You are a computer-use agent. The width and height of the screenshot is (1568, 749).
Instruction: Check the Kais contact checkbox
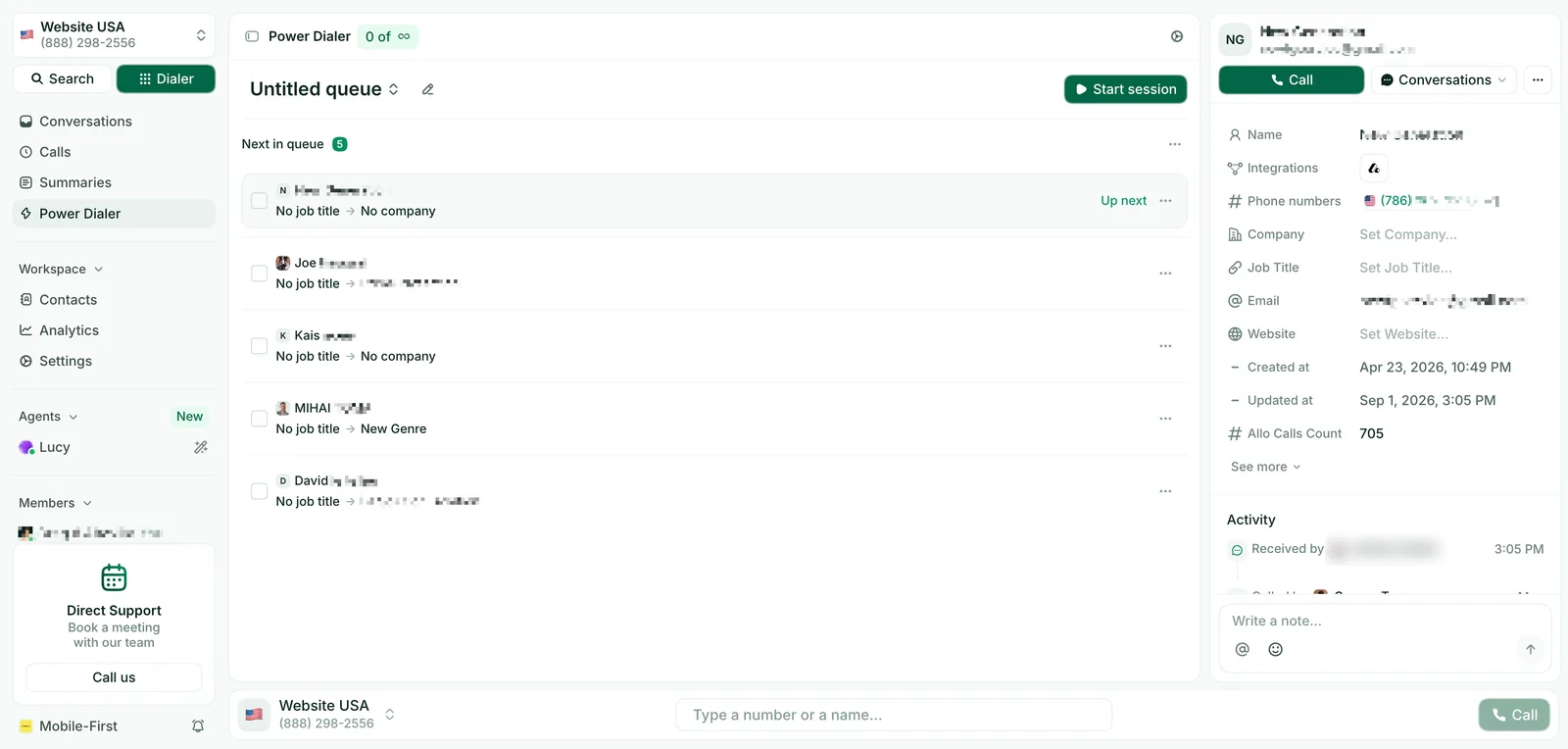pyautogui.click(x=260, y=346)
